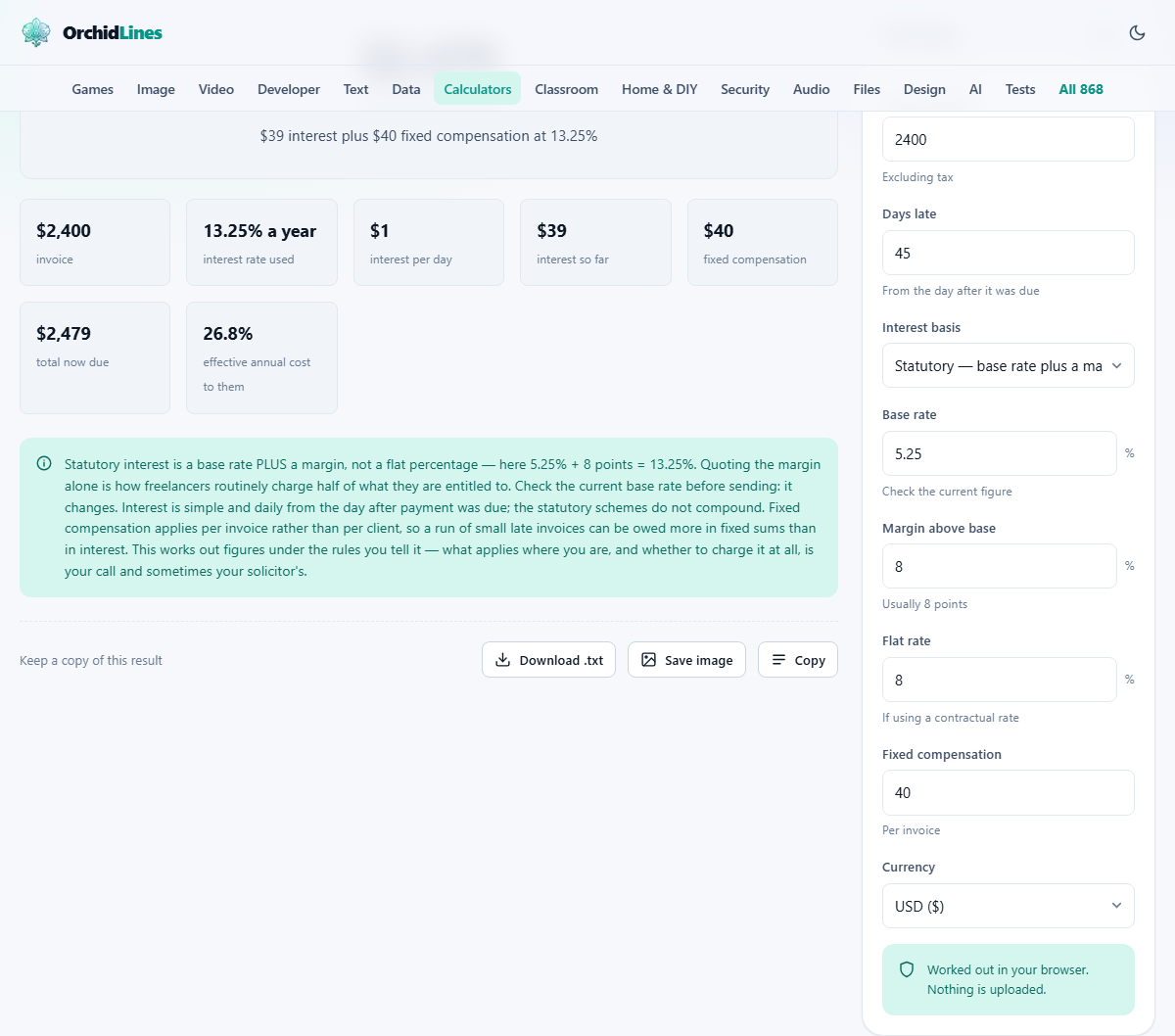Click the $40 fixed compensation card
This screenshot has height=1036, width=1175.
(763, 243)
